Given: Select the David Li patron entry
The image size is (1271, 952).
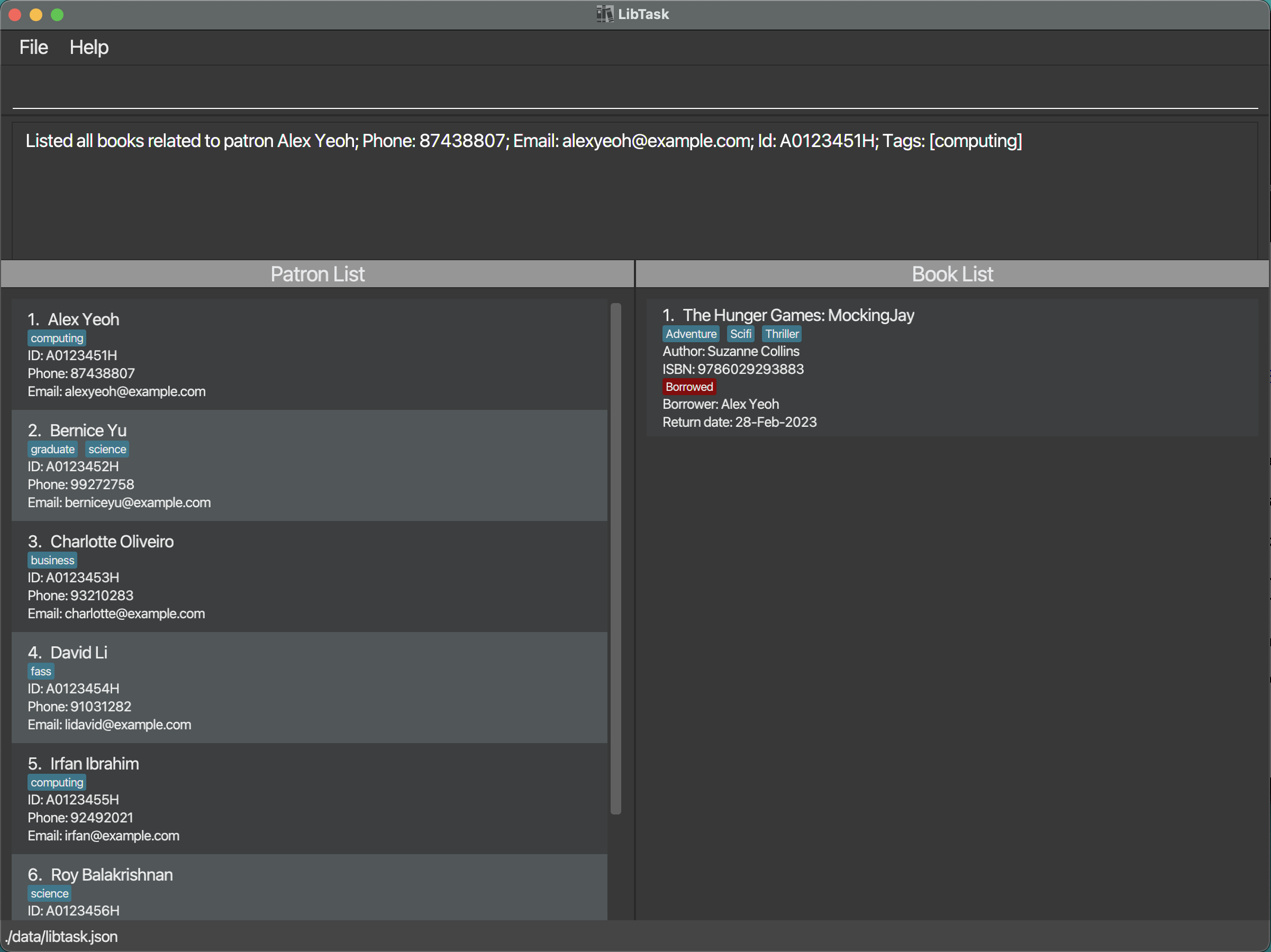Looking at the screenshot, I should pyautogui.click(x=309, y=688).
